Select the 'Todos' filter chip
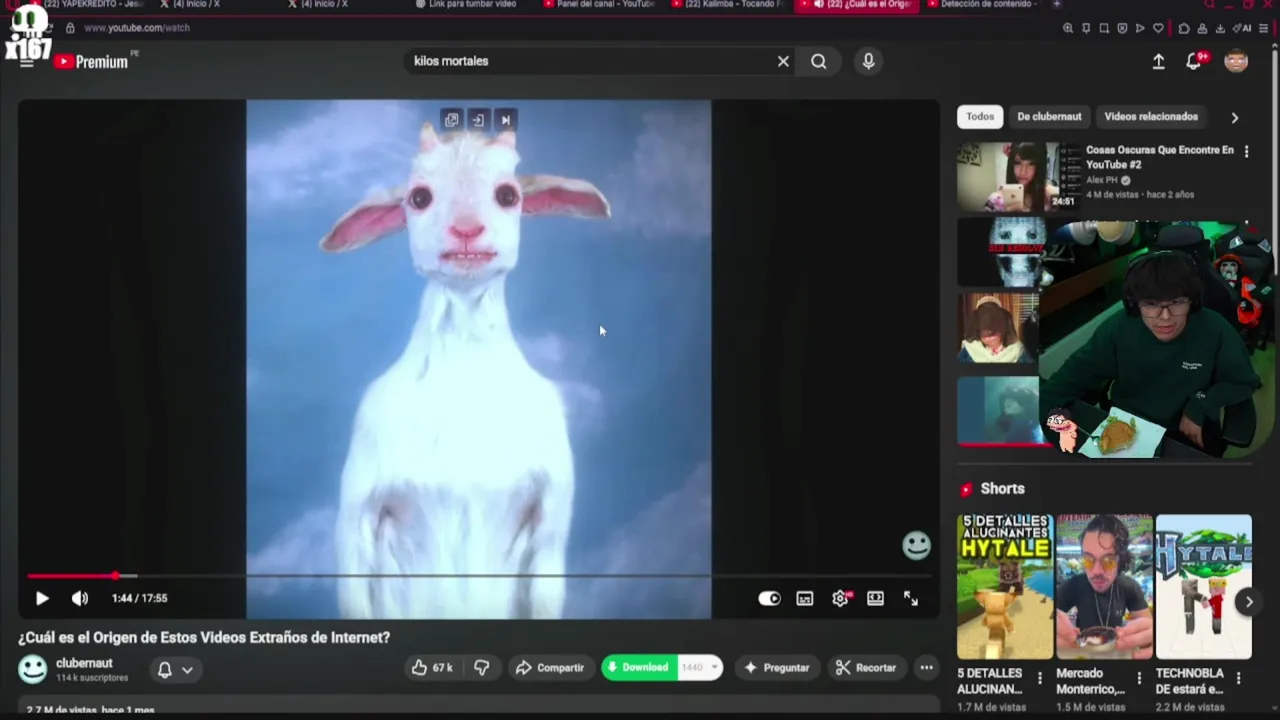The height and width of the screenshot is (720, 1280). pyautogui.click(x=980, y=116)
